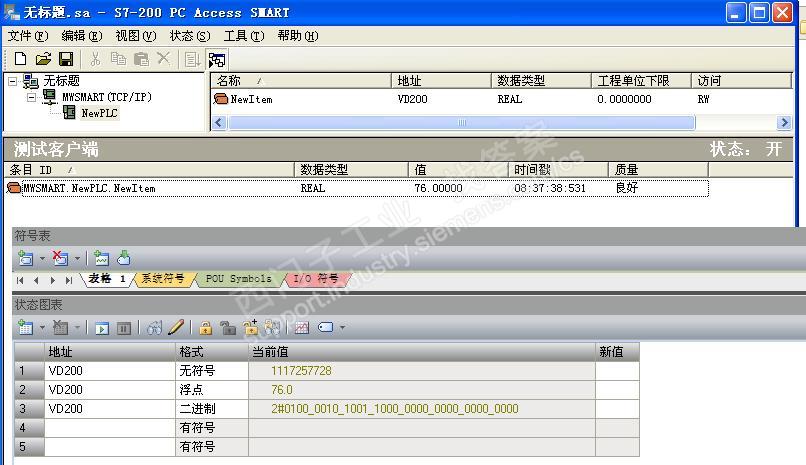The width and height of the screenshot is (806, 465).
Task: Click empty address cell in row 4
Action: [110, 428]
